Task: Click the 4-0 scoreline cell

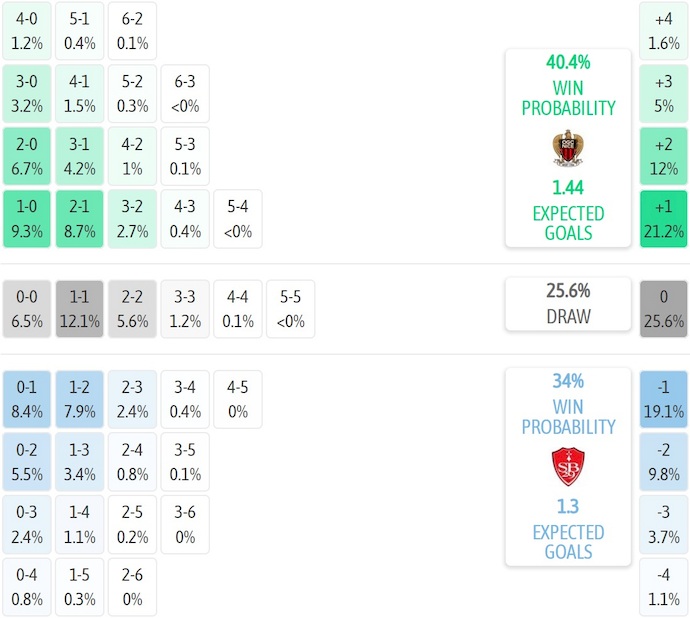Action: click(x=27, y=31)
